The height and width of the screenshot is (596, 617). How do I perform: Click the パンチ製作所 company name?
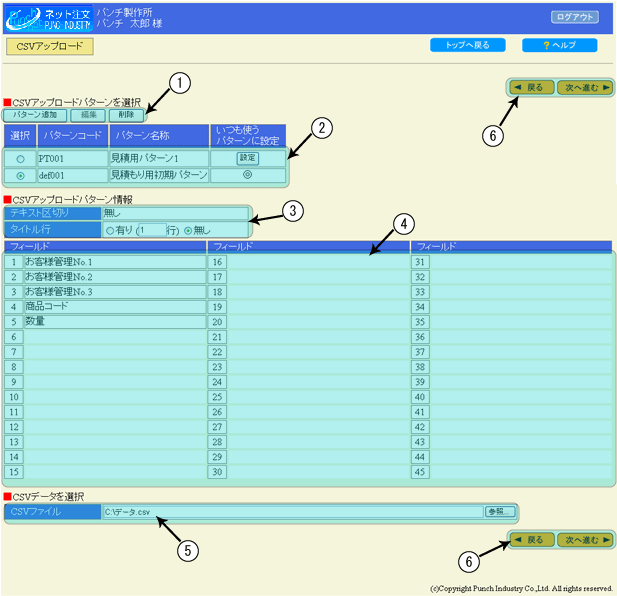click(x=124, y=12)
